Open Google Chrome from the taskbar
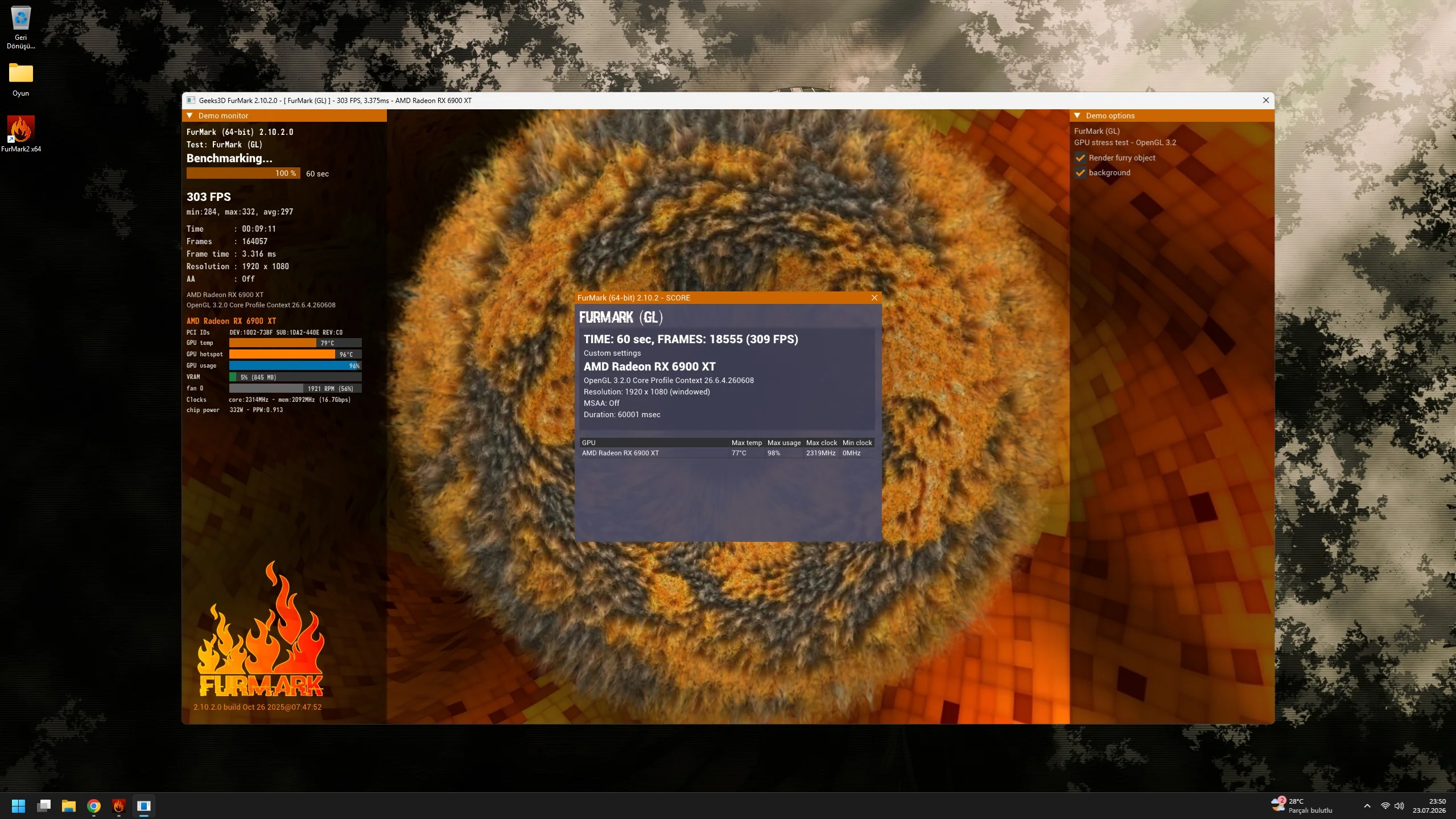The width and height of the screenshot is (1456, 819). tap(94, 806)
